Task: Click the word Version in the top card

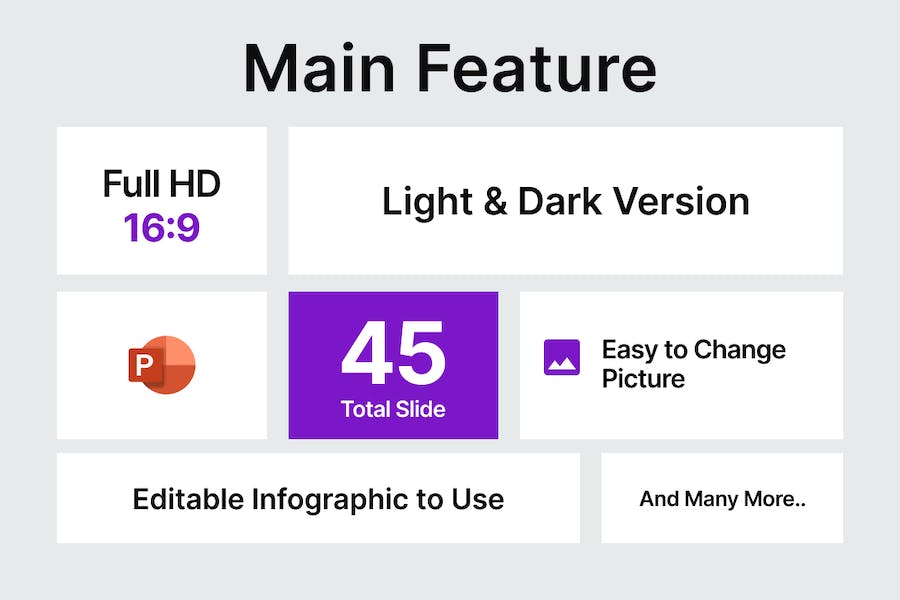Action: [681, 202]
